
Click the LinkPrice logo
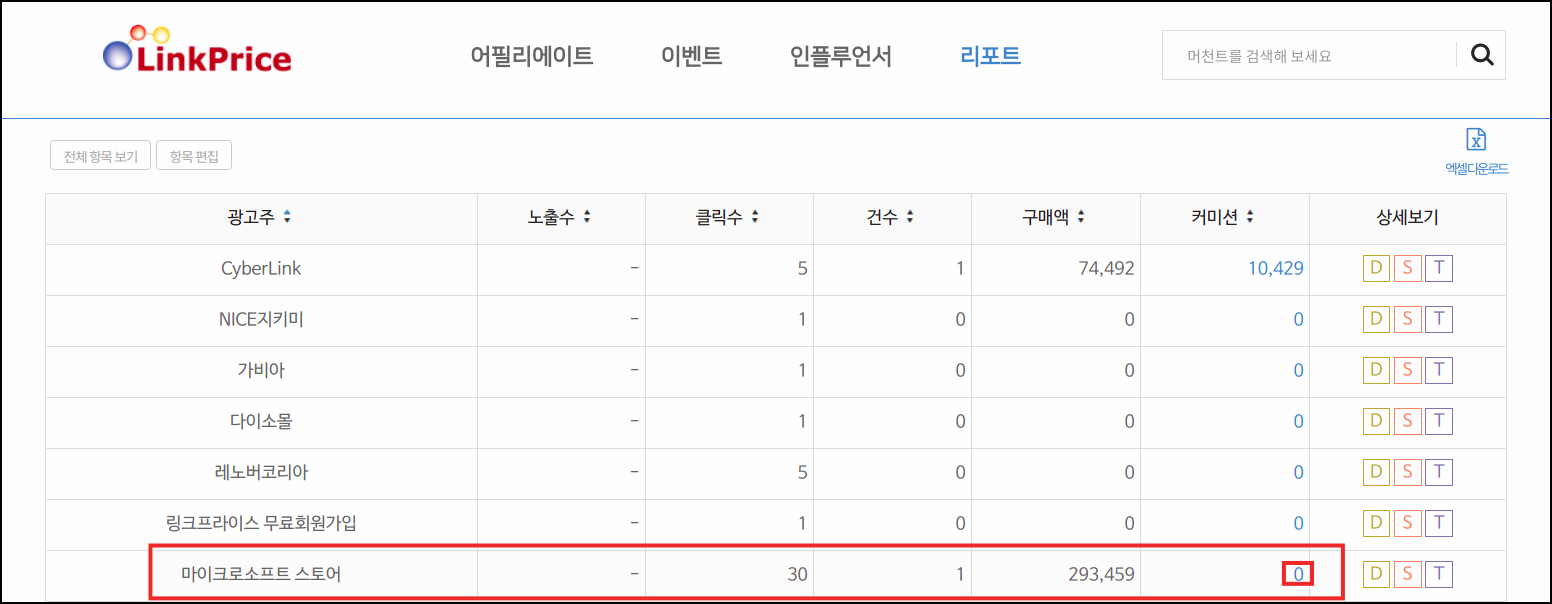click(197, 51)
